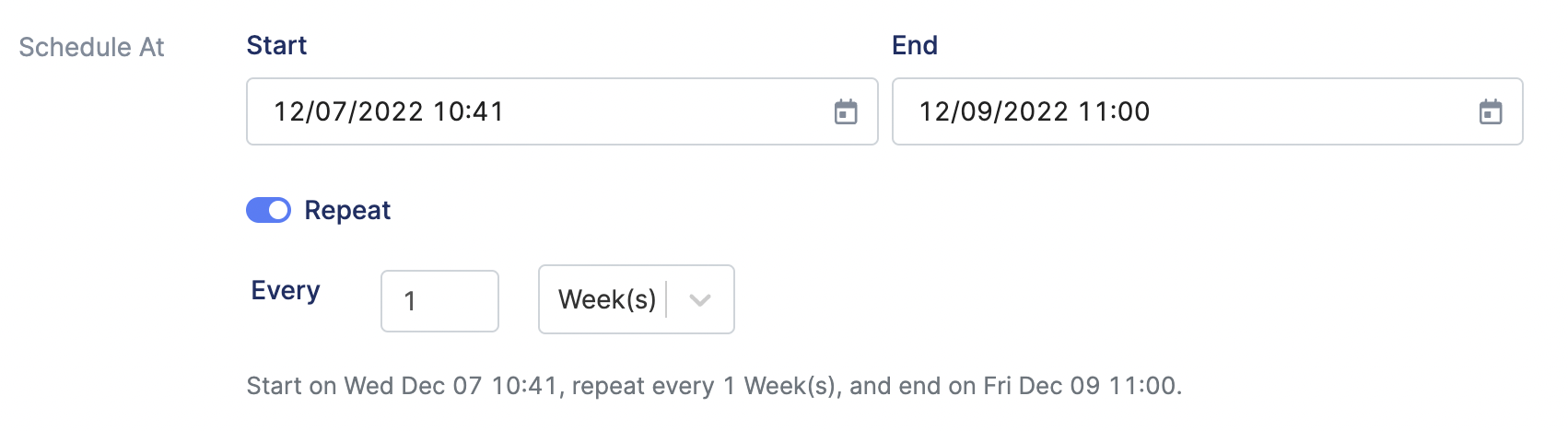Open the Start date calendar picker icon
This screenshot has width=1568, height=431.
click(846, 112)
